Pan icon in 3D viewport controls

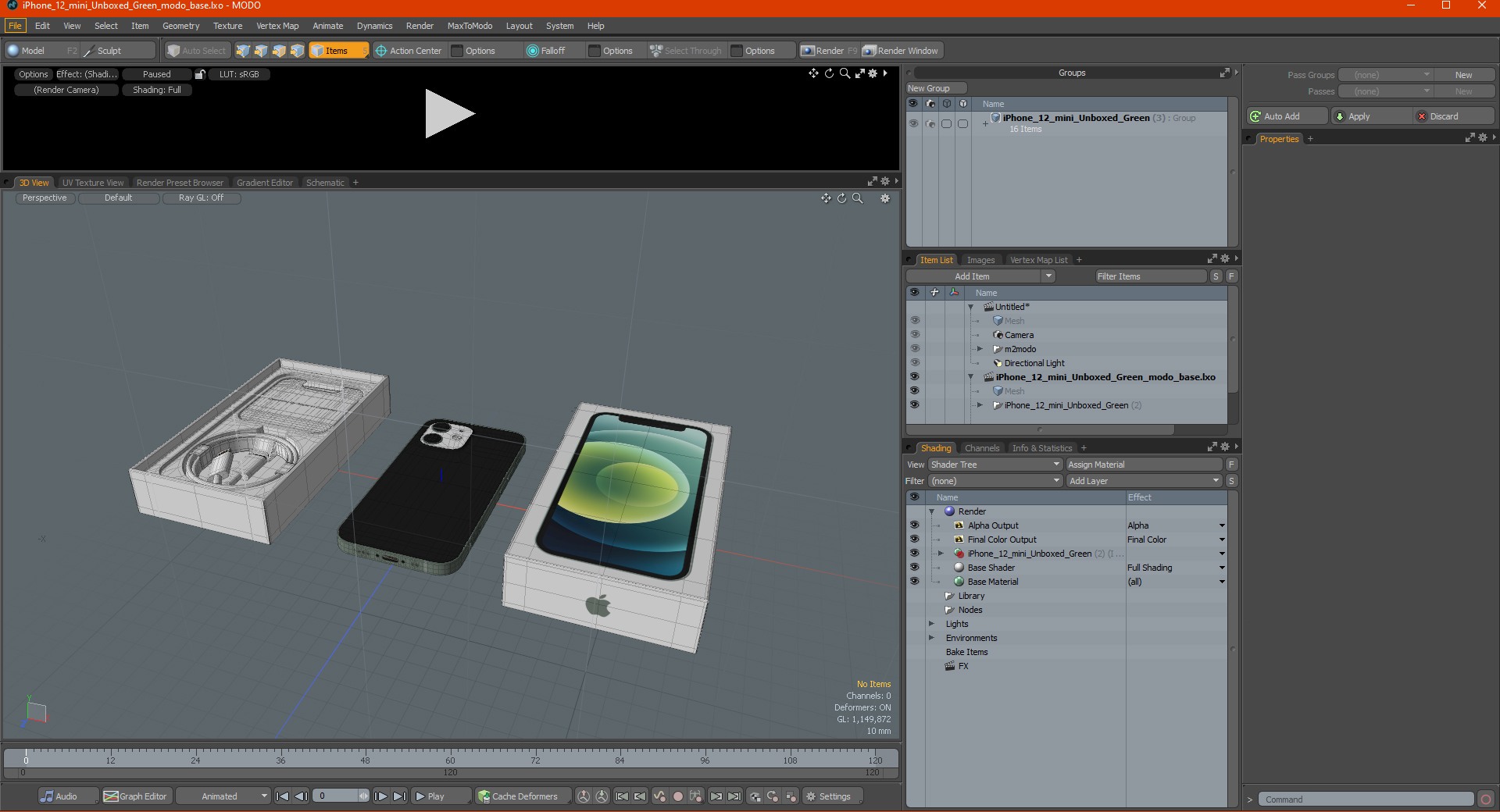826,198
